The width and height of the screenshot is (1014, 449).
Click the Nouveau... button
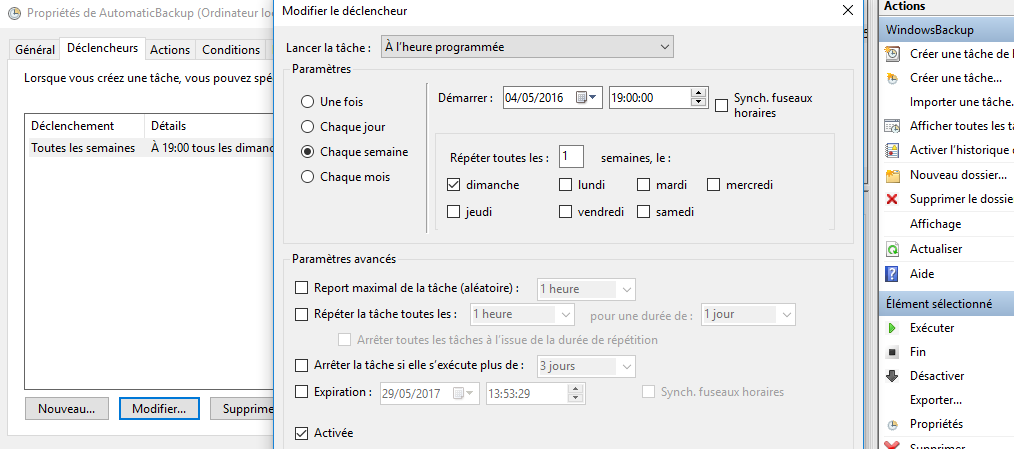(66, 409)
